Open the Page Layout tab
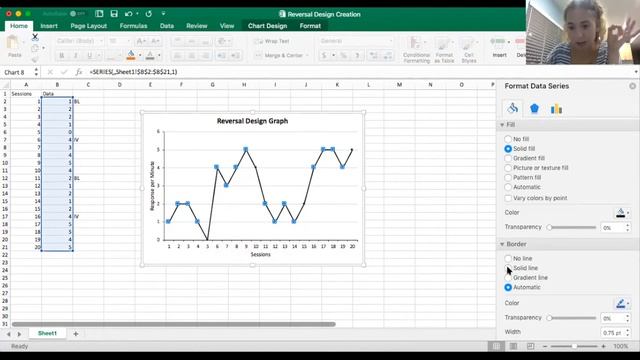 [88, 26]
